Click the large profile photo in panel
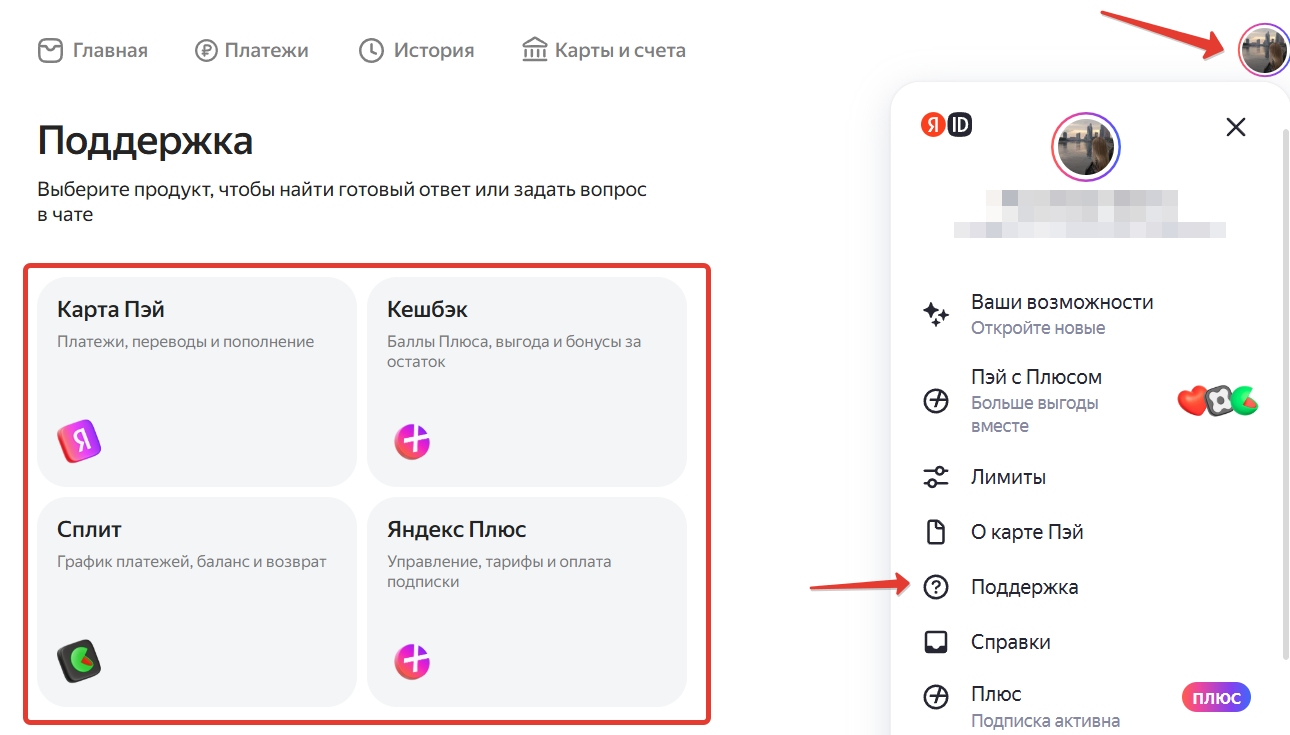The image size is (1290, 735). (1086, 147)
